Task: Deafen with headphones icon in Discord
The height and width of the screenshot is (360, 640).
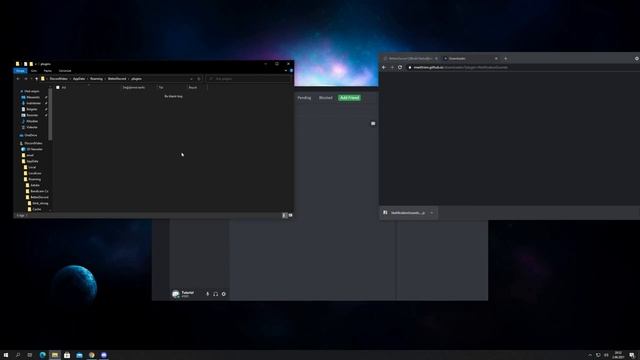Action: 216,294
